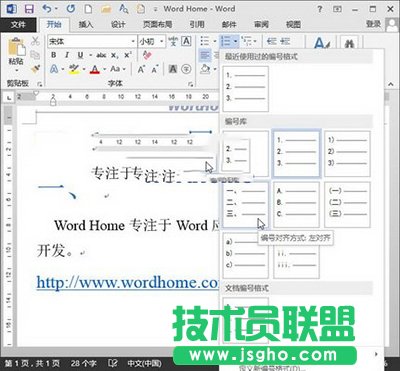Apply paragraph shading with paint bucket

coord(206,69)
